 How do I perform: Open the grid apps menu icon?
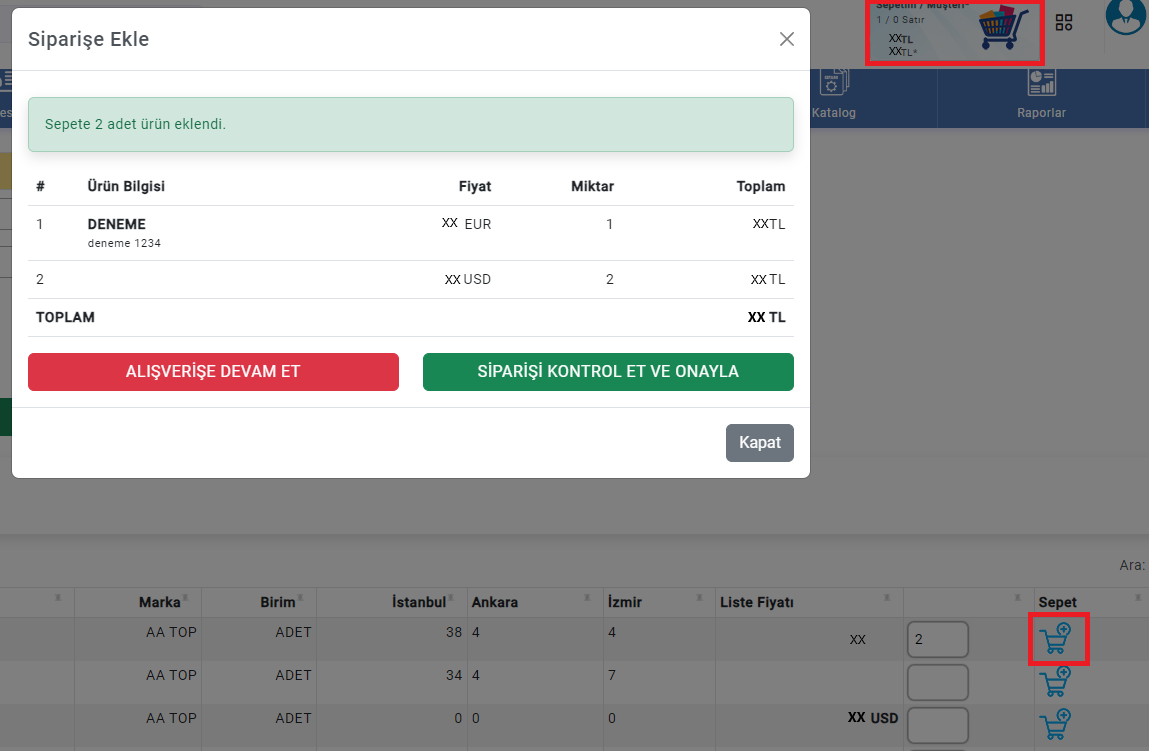(x=1064, y=23)
